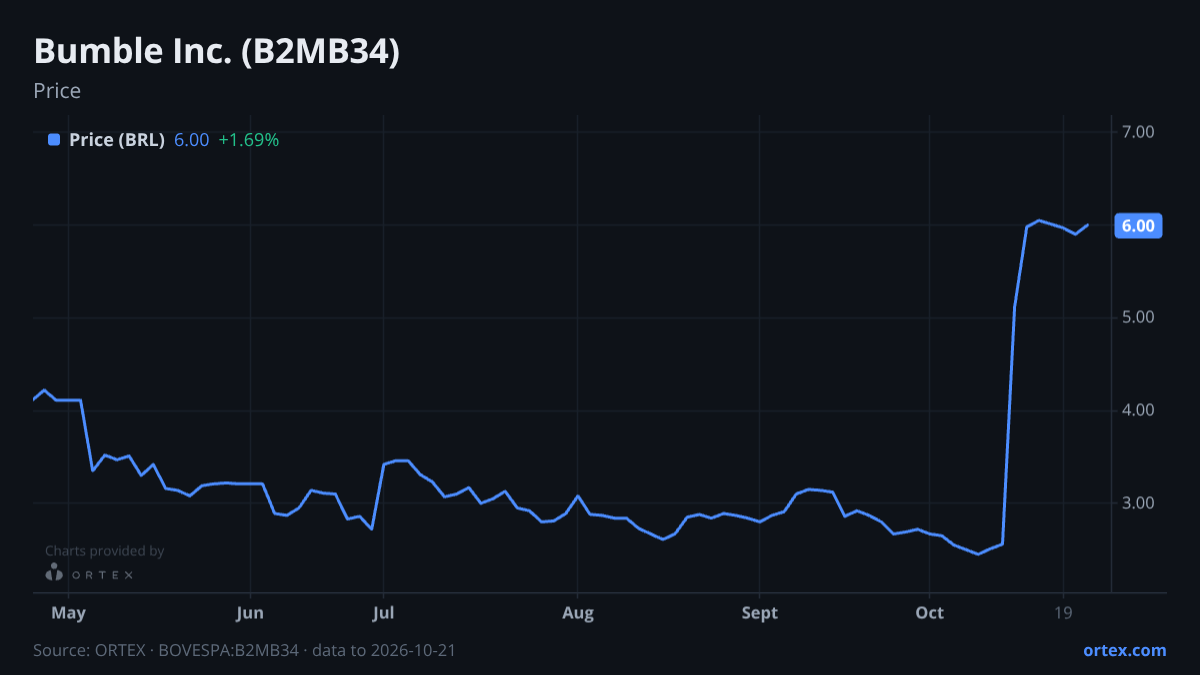The image size is (1200, 675).
Task: Click the May x-axis label
Action: [68, 613]
